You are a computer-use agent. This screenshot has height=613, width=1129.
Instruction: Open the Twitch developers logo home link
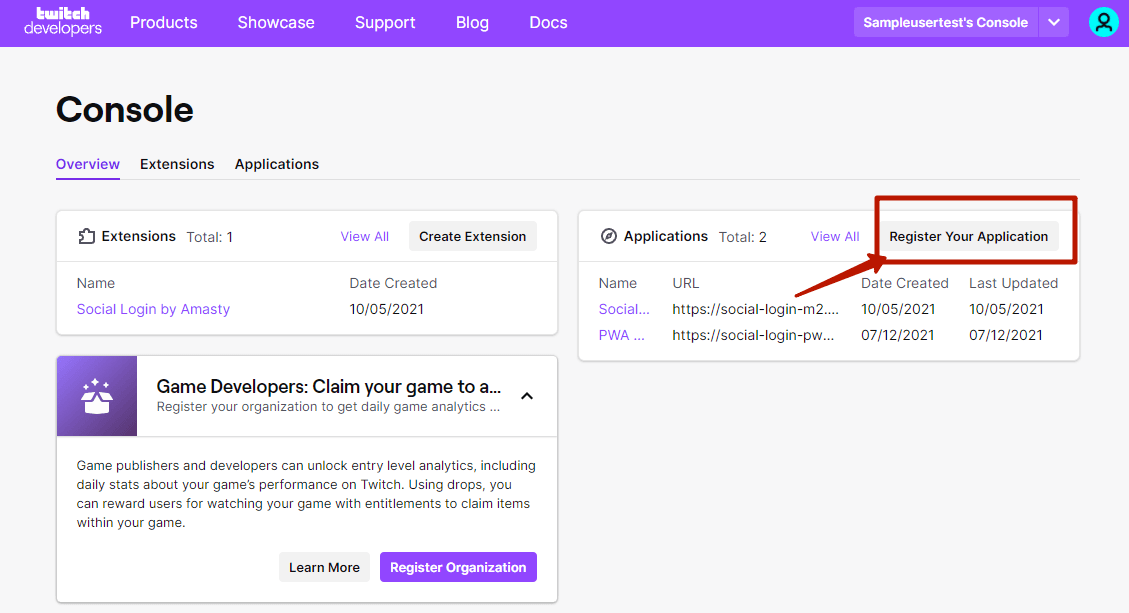point(63,22)
